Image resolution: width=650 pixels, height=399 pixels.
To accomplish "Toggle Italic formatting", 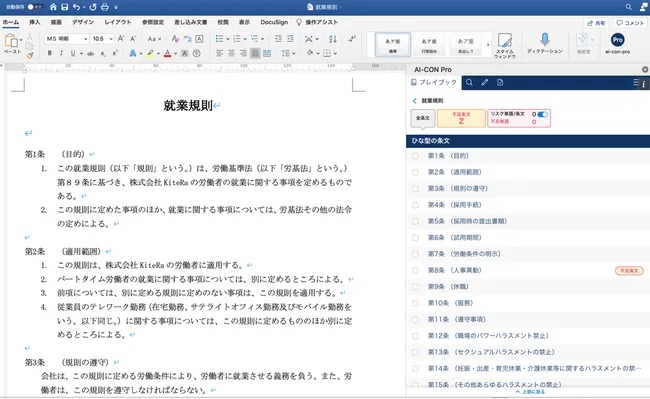I will click(61, 53).
